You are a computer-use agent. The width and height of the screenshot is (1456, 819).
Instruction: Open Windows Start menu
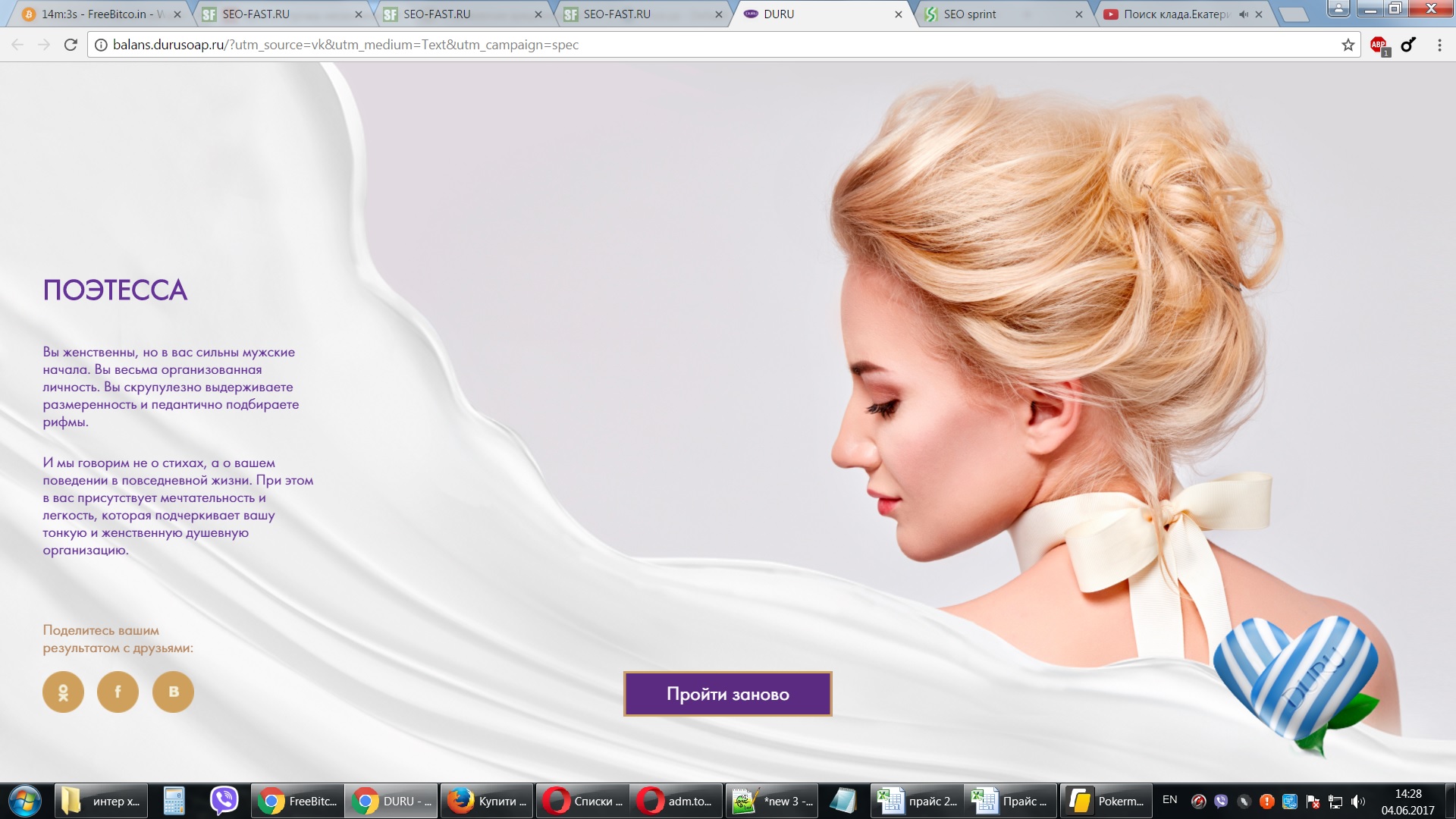pos(25,801)
